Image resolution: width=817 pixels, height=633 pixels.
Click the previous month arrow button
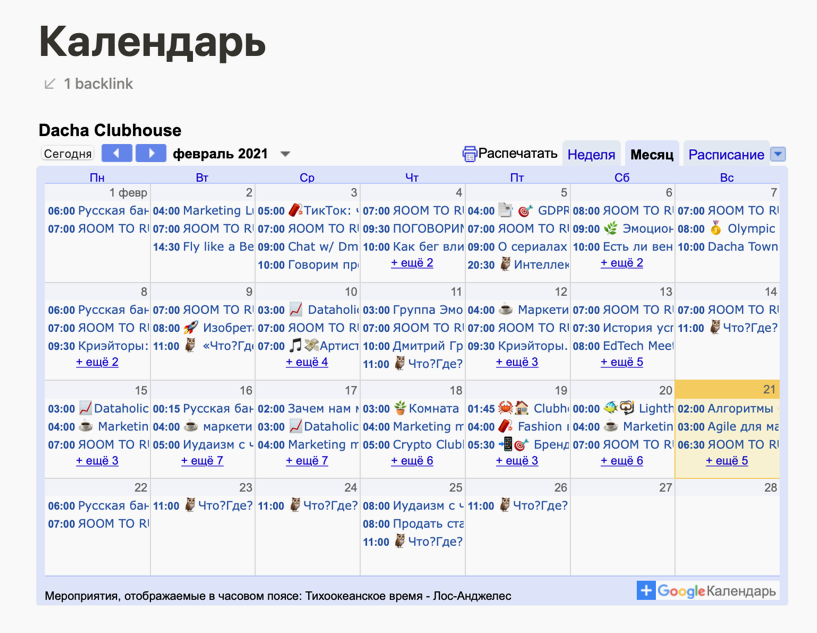coord(117,154)
